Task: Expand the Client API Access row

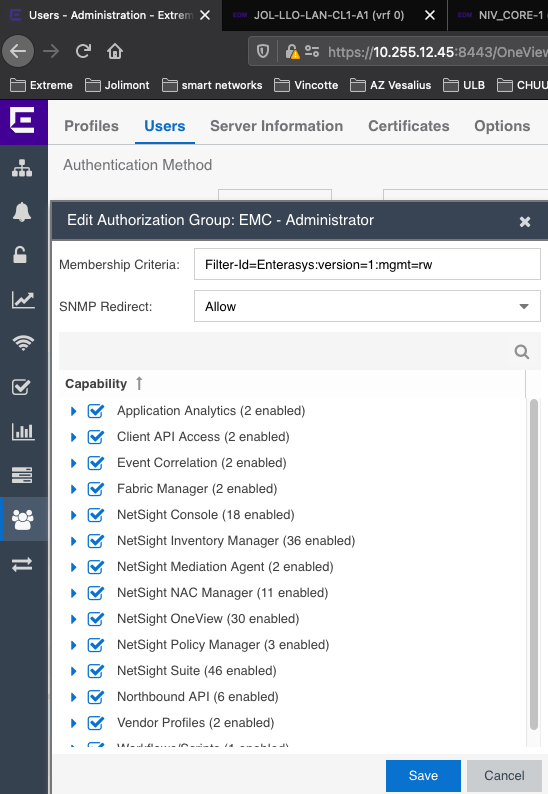Action: (x=73, y=437)
